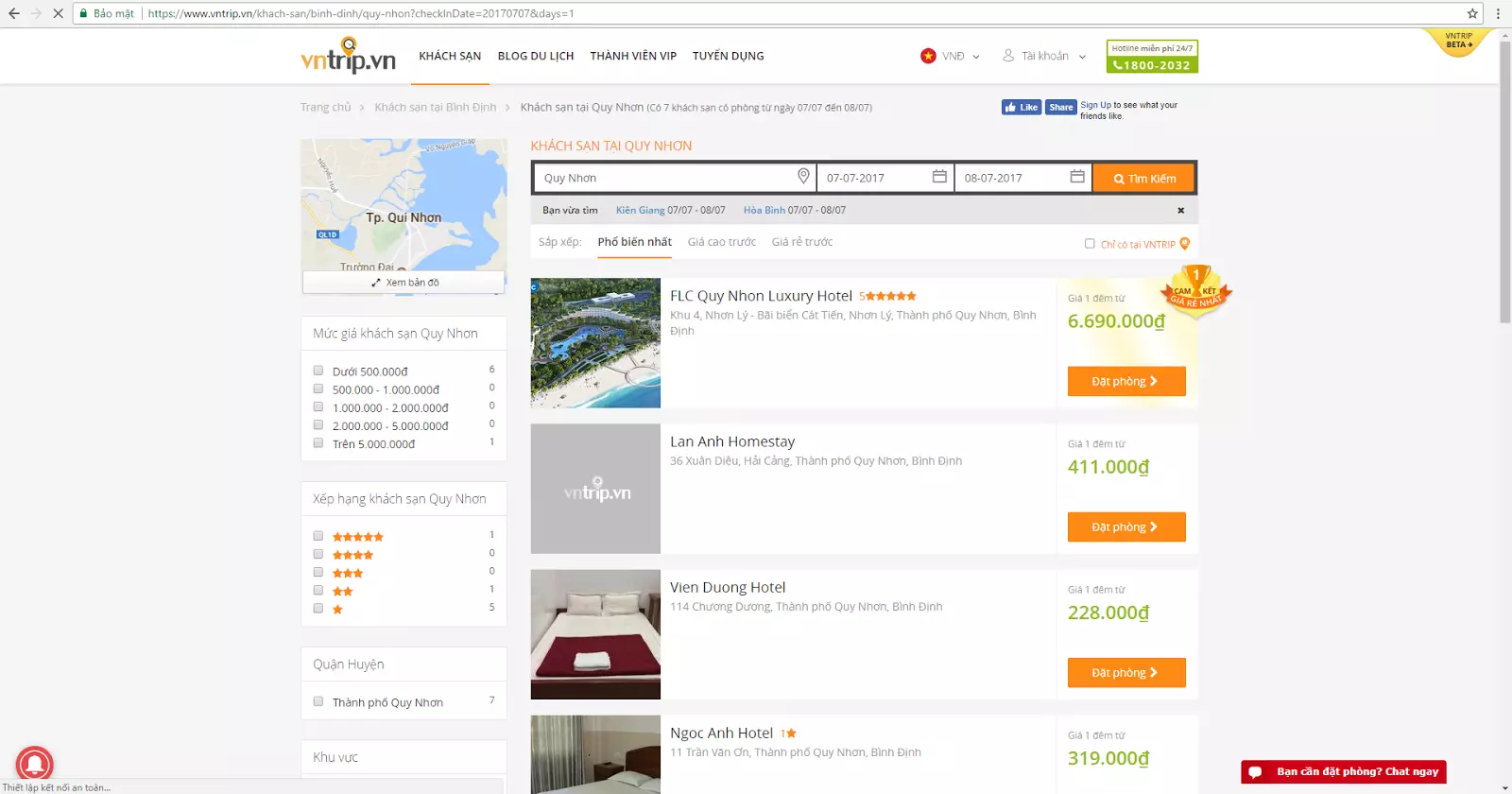The image size is (1512, 794).
Task: Open recent search Kiên Giang
Action: coord(640,210)
